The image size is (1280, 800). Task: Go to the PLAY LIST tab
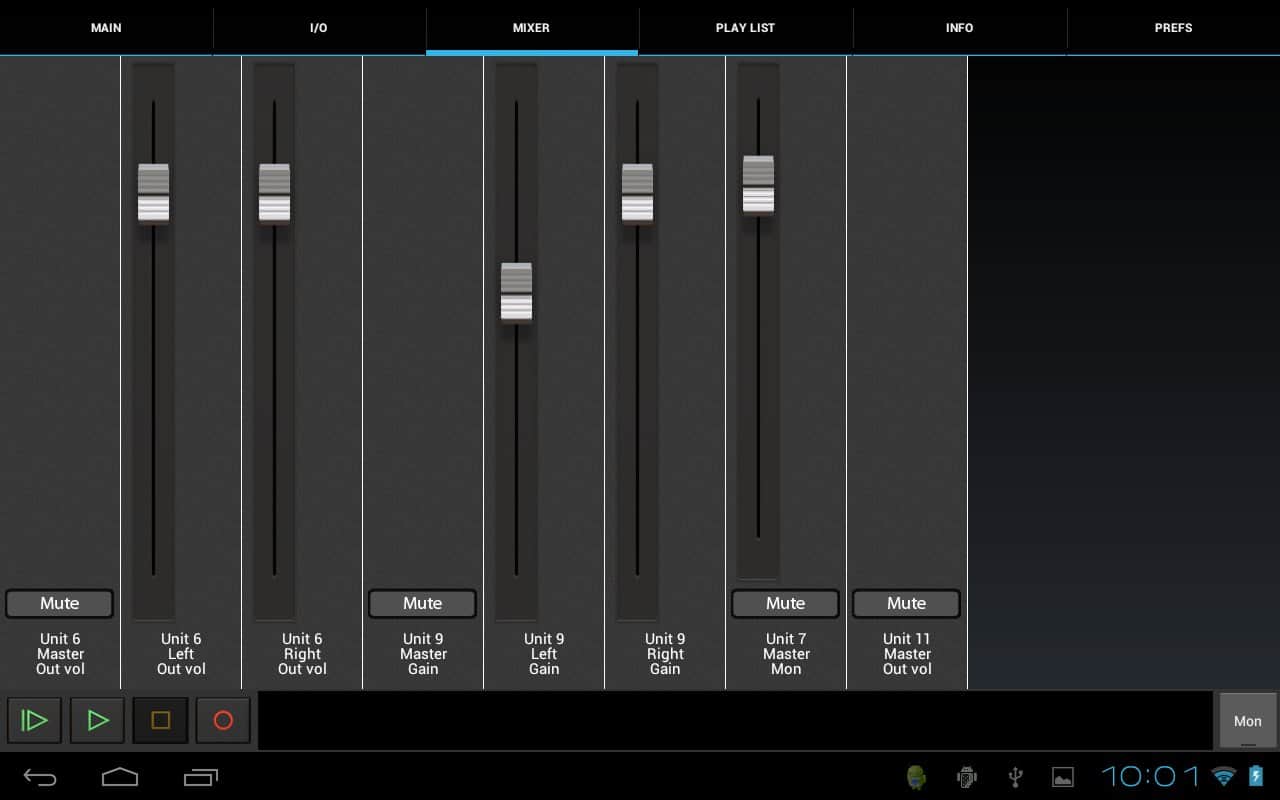(745, 28)
